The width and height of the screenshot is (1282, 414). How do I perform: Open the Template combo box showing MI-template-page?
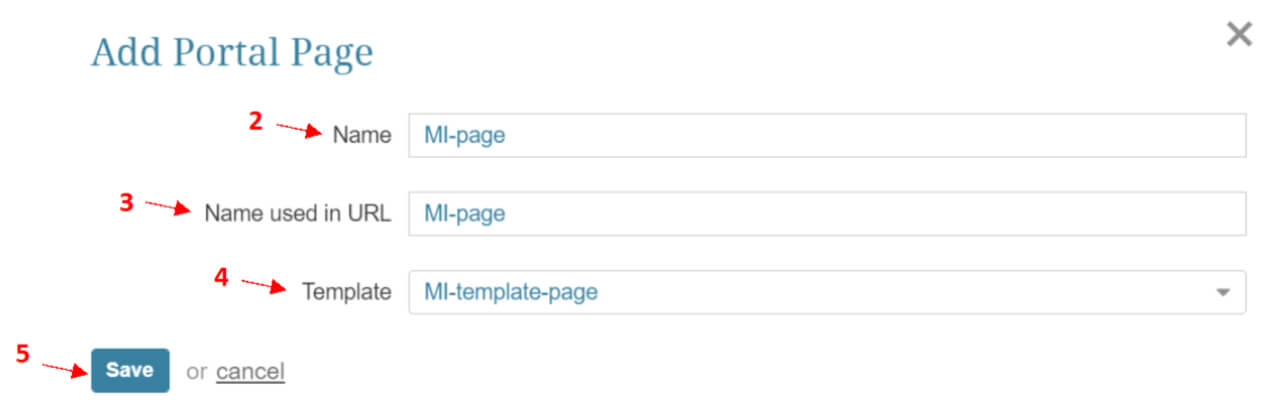tap(827, 292)
